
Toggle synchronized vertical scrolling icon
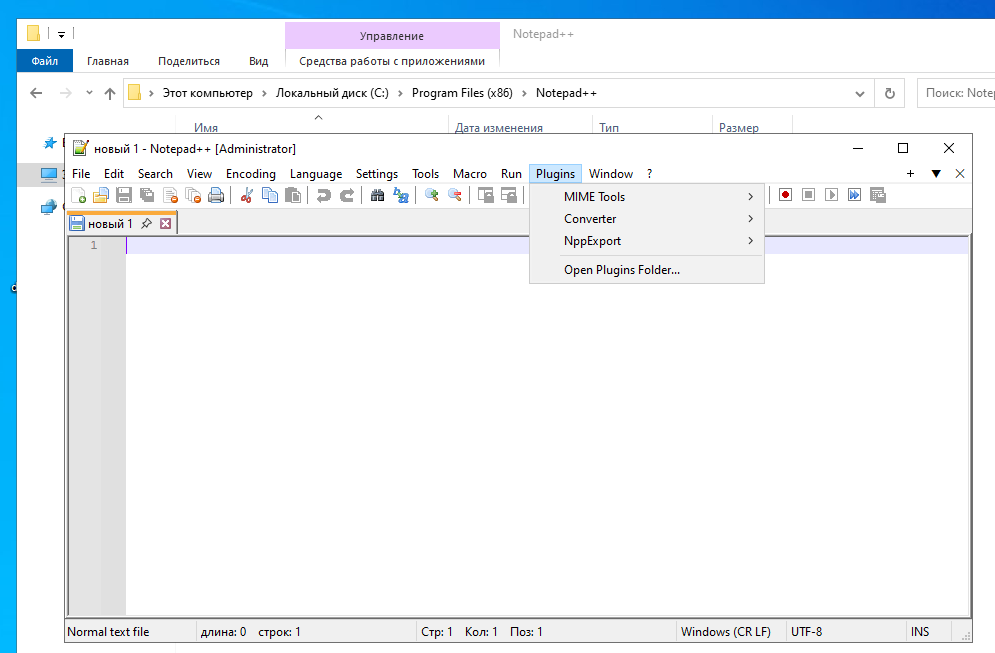[x=485, y=195]
